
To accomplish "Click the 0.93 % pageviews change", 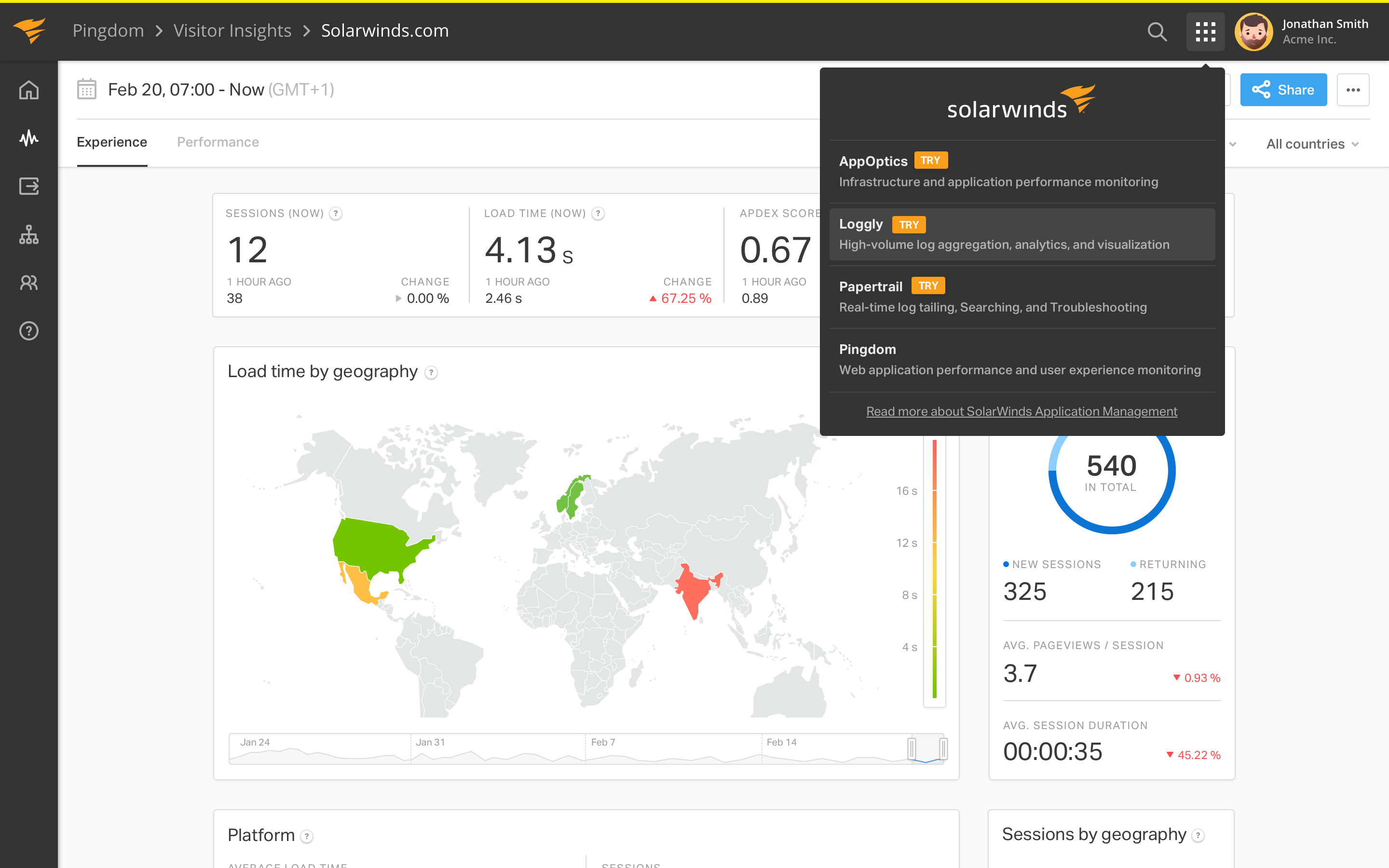I will coord(1196,678).
